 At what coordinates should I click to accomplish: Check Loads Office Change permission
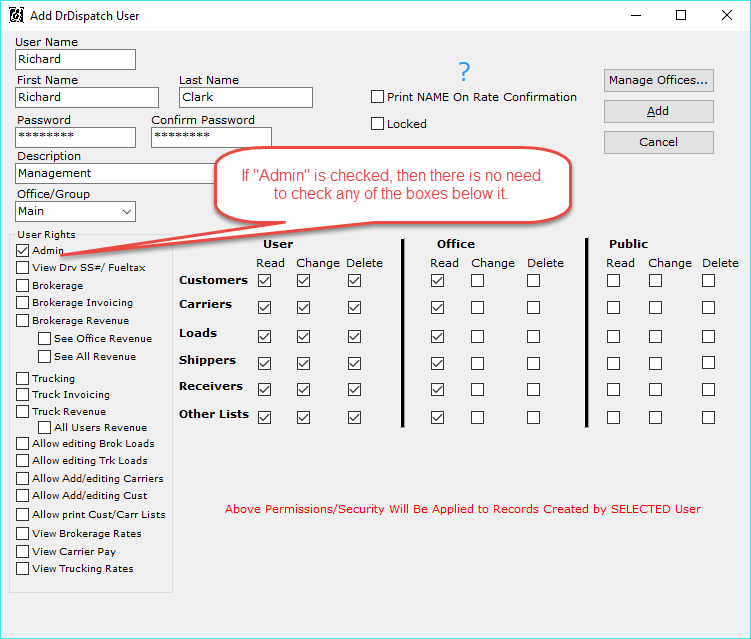478,337
